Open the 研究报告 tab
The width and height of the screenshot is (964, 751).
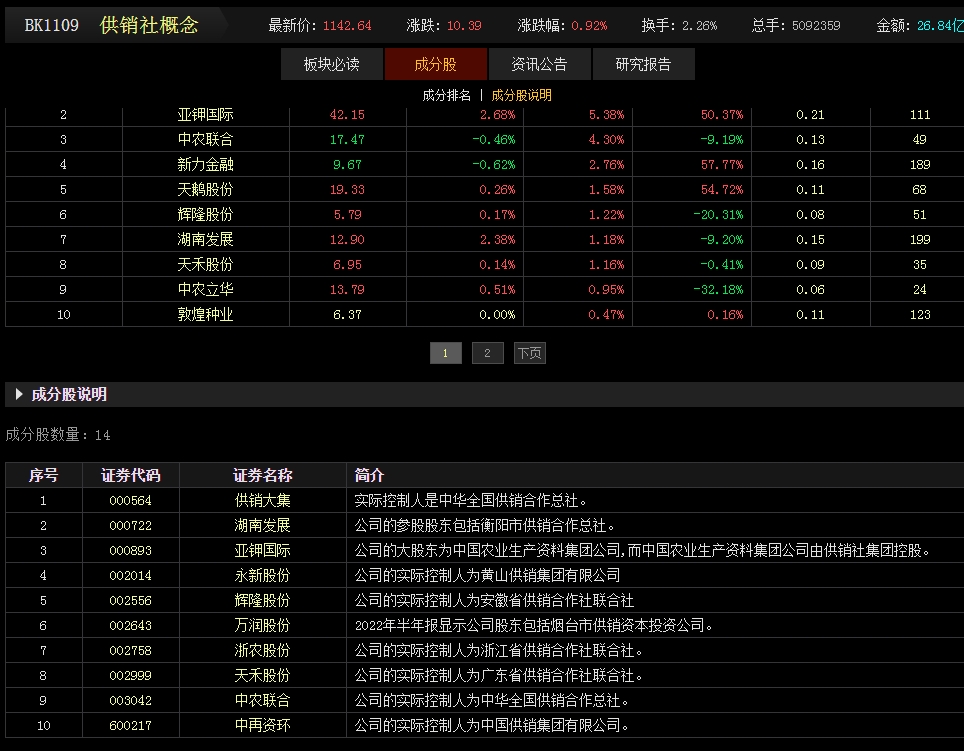pyautogui.click(x=643, y=64)
